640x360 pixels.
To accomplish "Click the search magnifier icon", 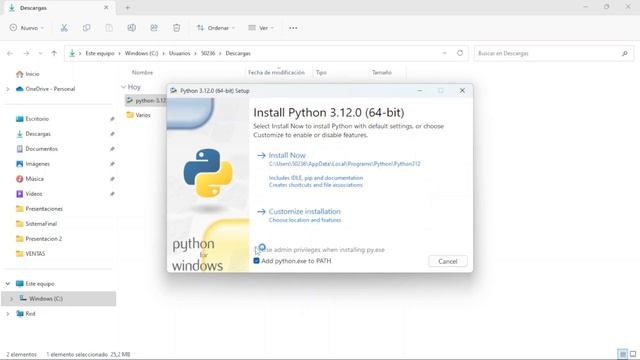I will point(624,53).
